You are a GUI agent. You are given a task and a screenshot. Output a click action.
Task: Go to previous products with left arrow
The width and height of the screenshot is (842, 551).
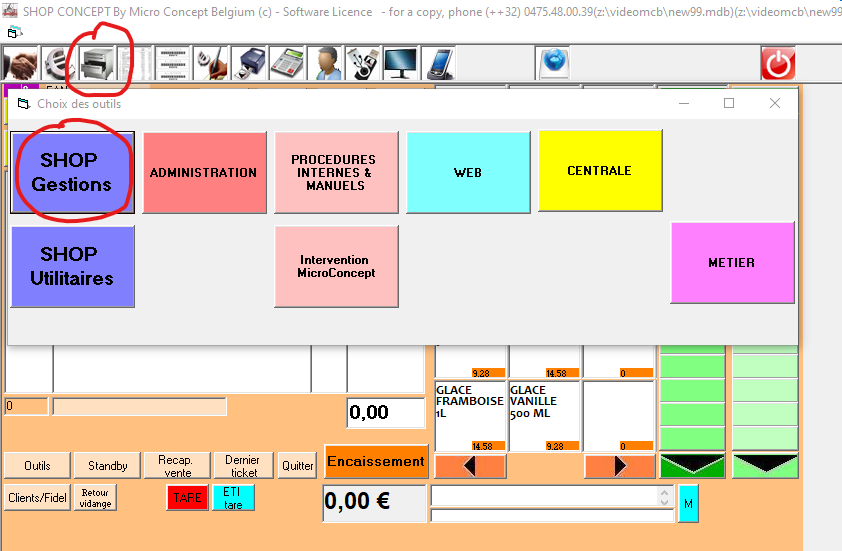click(x=470, y=466)
